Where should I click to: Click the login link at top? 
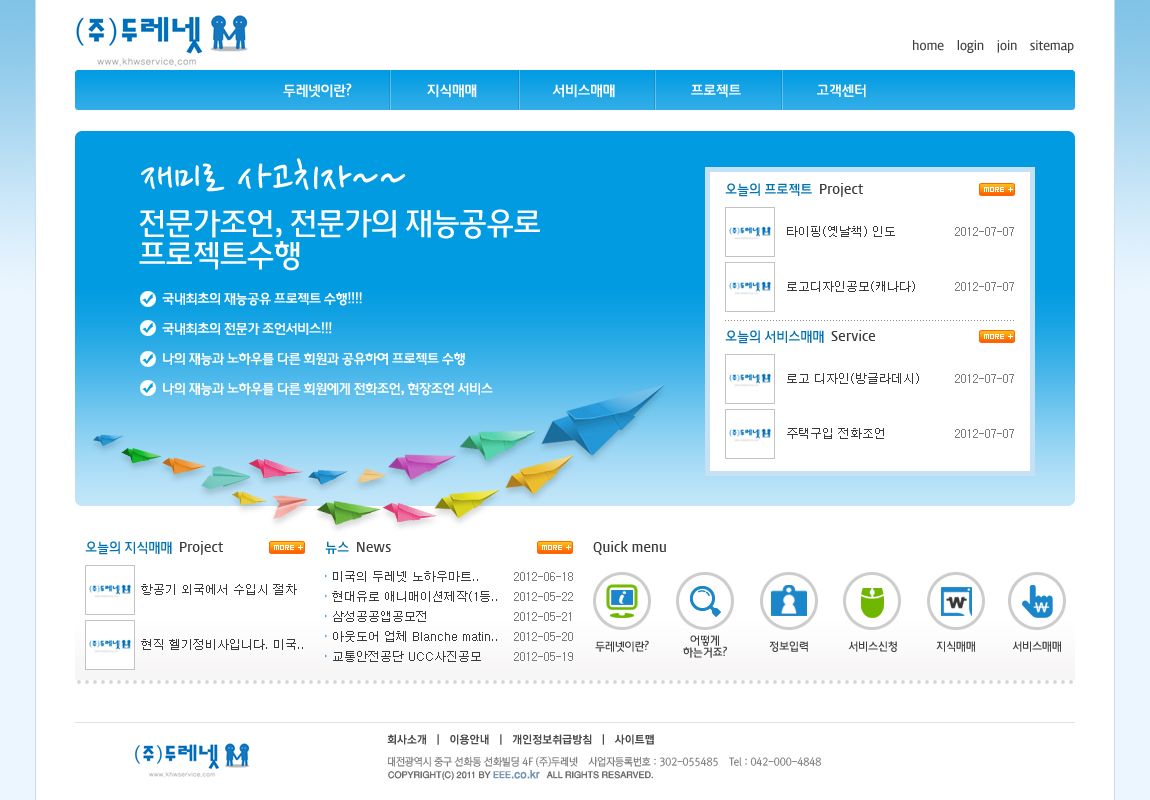coord(970,45)
